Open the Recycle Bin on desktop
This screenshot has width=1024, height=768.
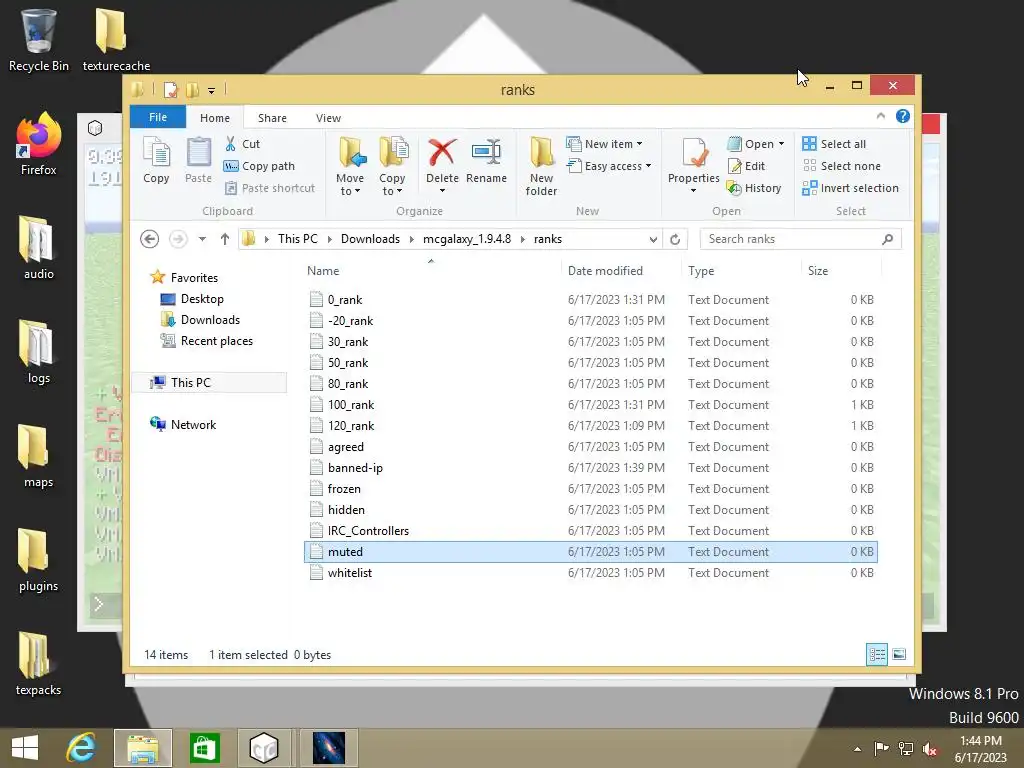[x=39, y=40]
